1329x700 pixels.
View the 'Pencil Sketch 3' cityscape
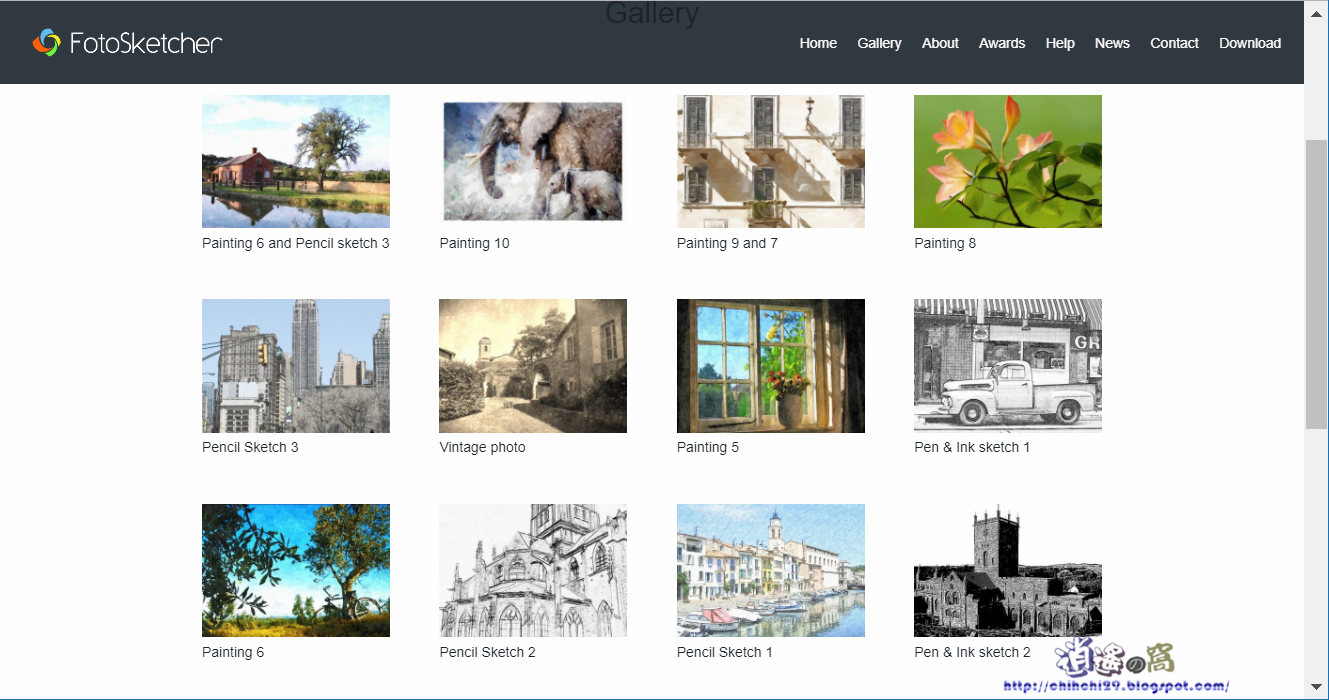pos(295,365)
